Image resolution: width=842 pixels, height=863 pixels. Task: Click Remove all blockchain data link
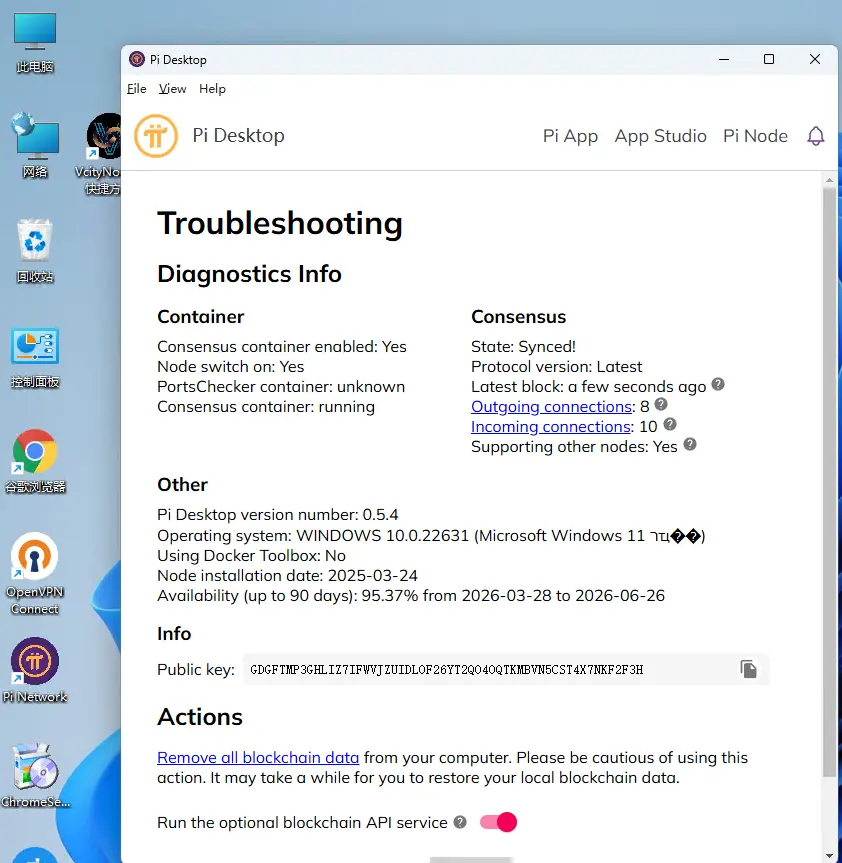pyautogui.click(x=258, y=758)
